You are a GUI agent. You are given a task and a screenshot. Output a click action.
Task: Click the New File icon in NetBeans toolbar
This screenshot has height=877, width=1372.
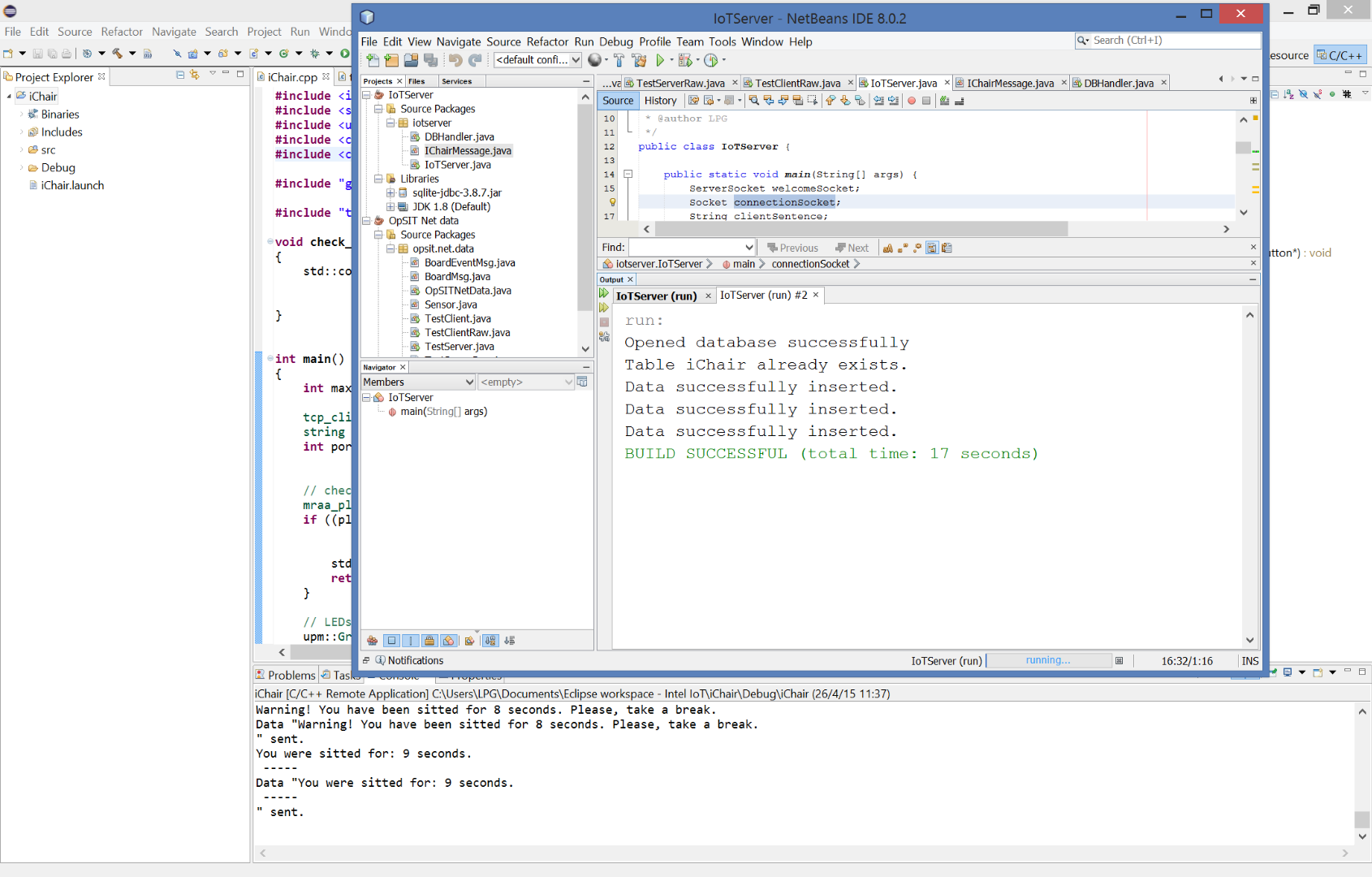pos(373,60)
